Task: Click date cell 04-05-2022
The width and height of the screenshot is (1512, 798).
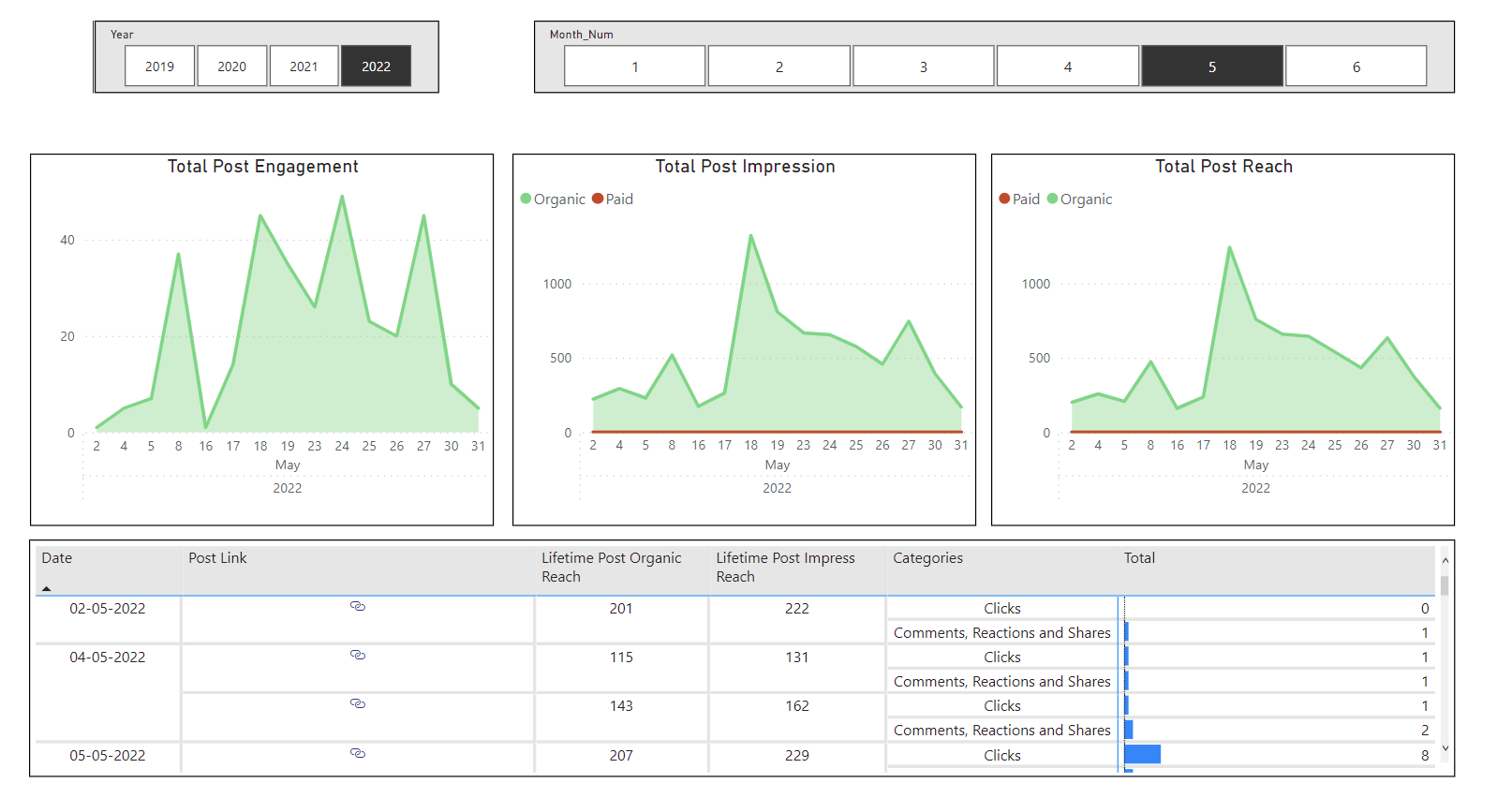Action: 108,658
